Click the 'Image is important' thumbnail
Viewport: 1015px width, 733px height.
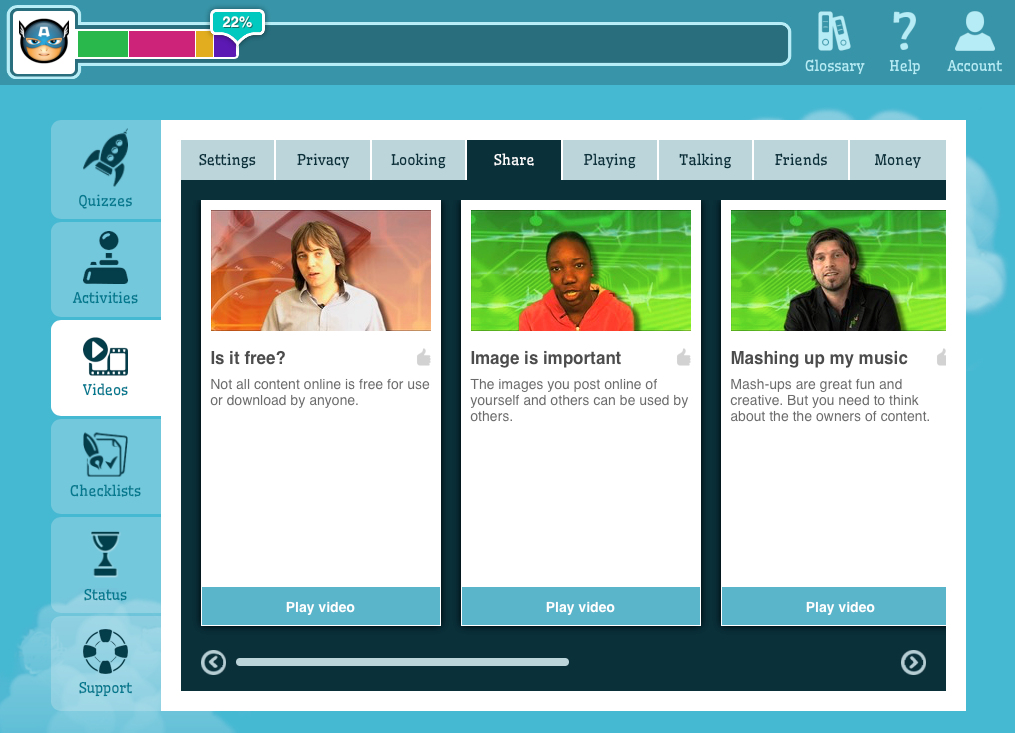pos(581,271)
